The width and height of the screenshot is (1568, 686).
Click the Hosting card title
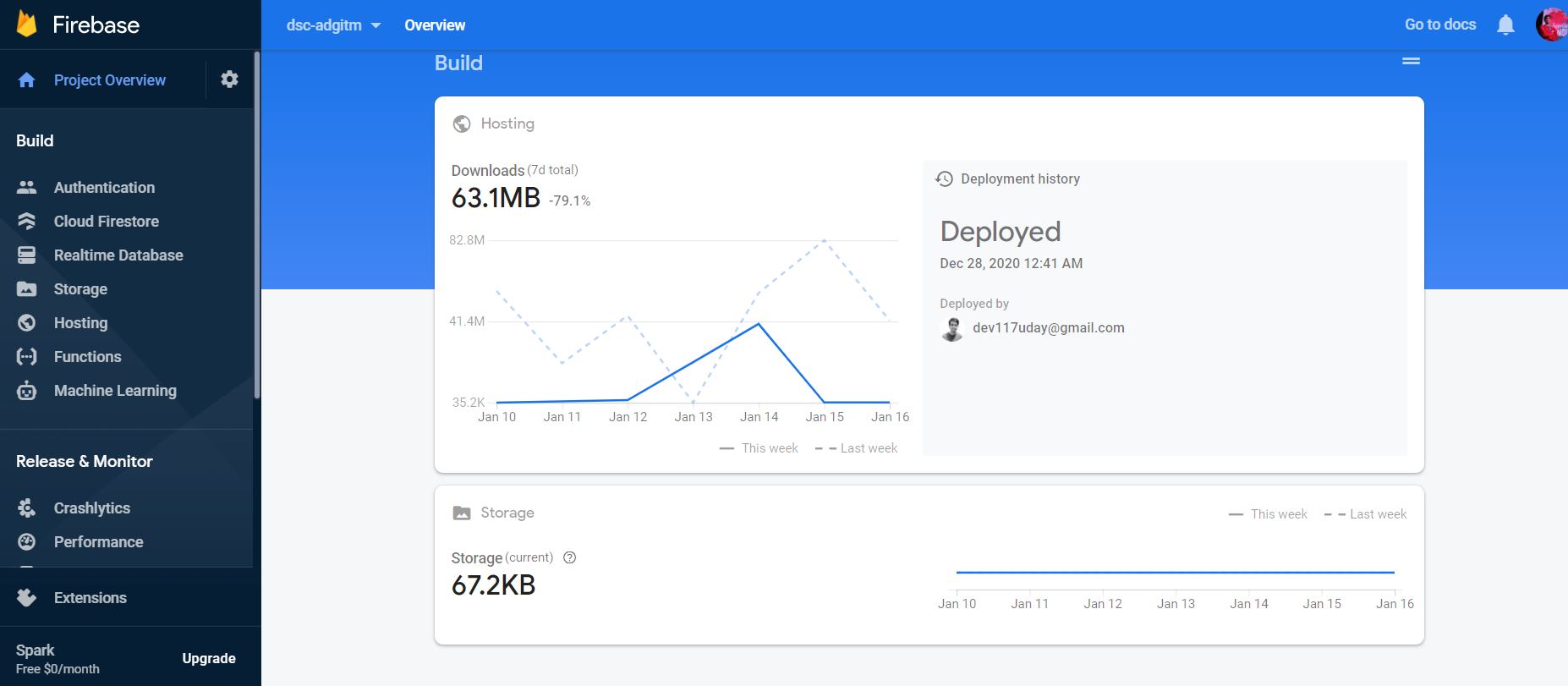(x=507, y=123)
